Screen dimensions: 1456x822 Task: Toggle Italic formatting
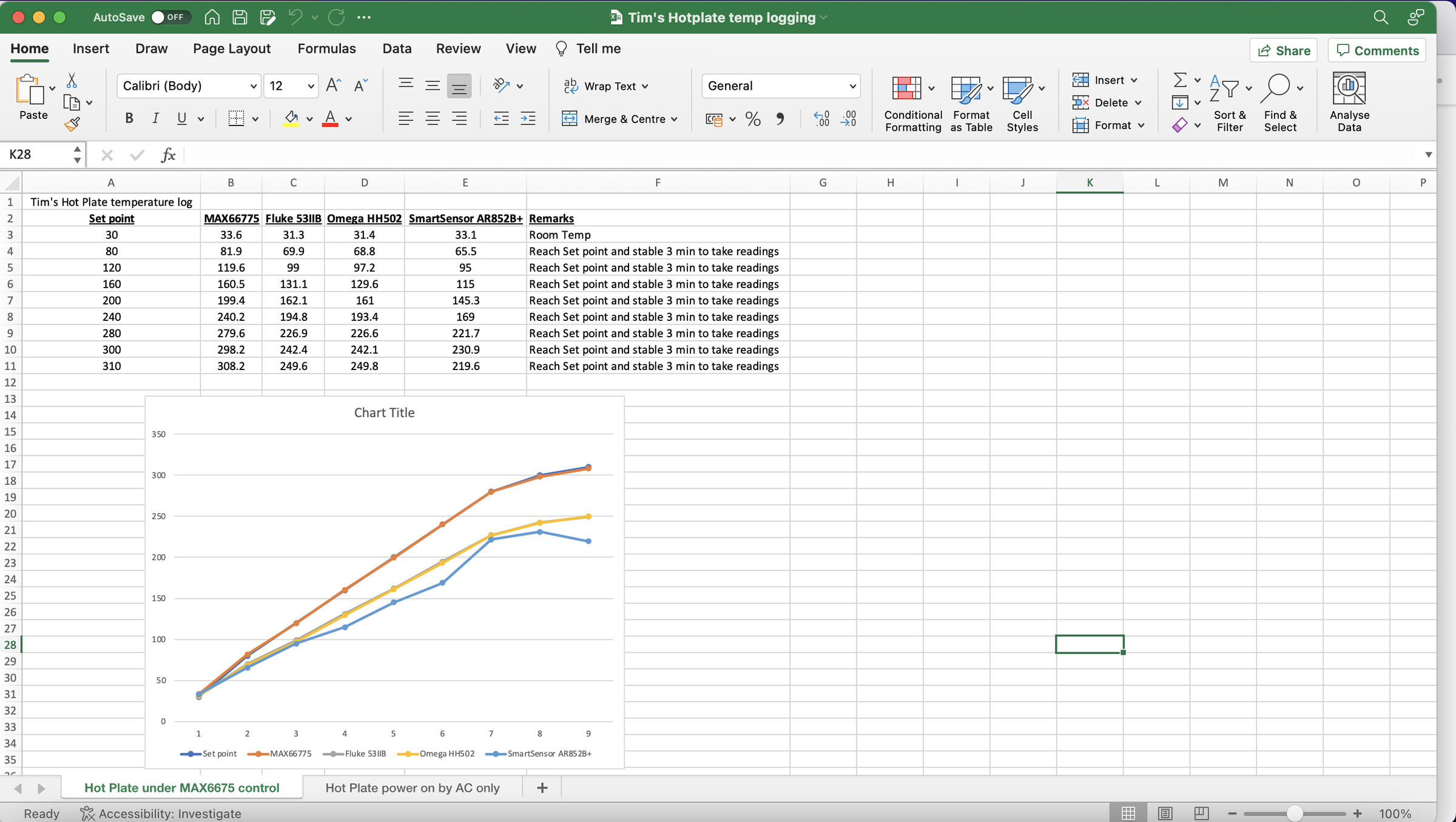click(155, 118)
